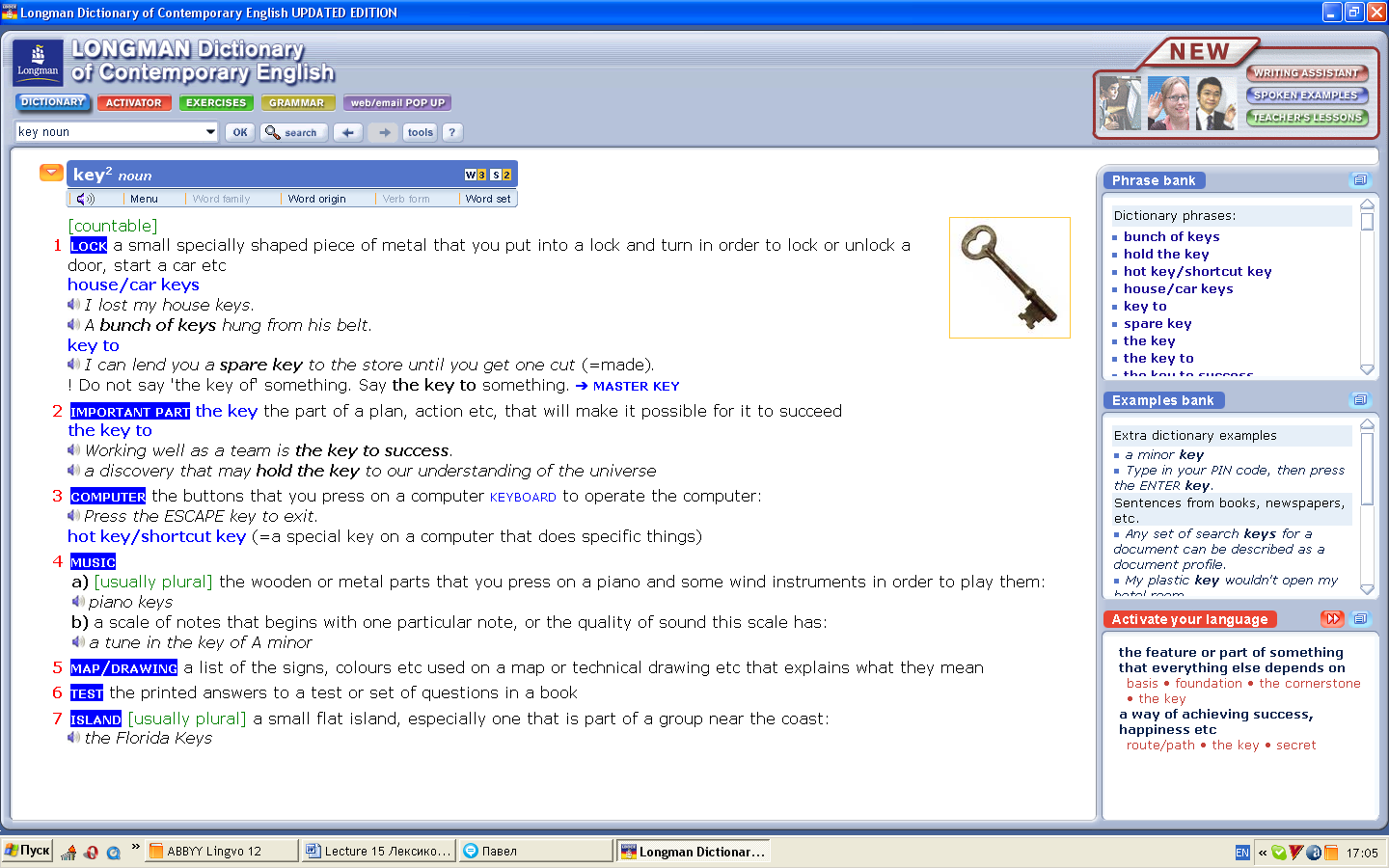The image size is (1389, 868).
Task: Follow the MASTER KEY cross-reference link
Action: coord(636,386)
